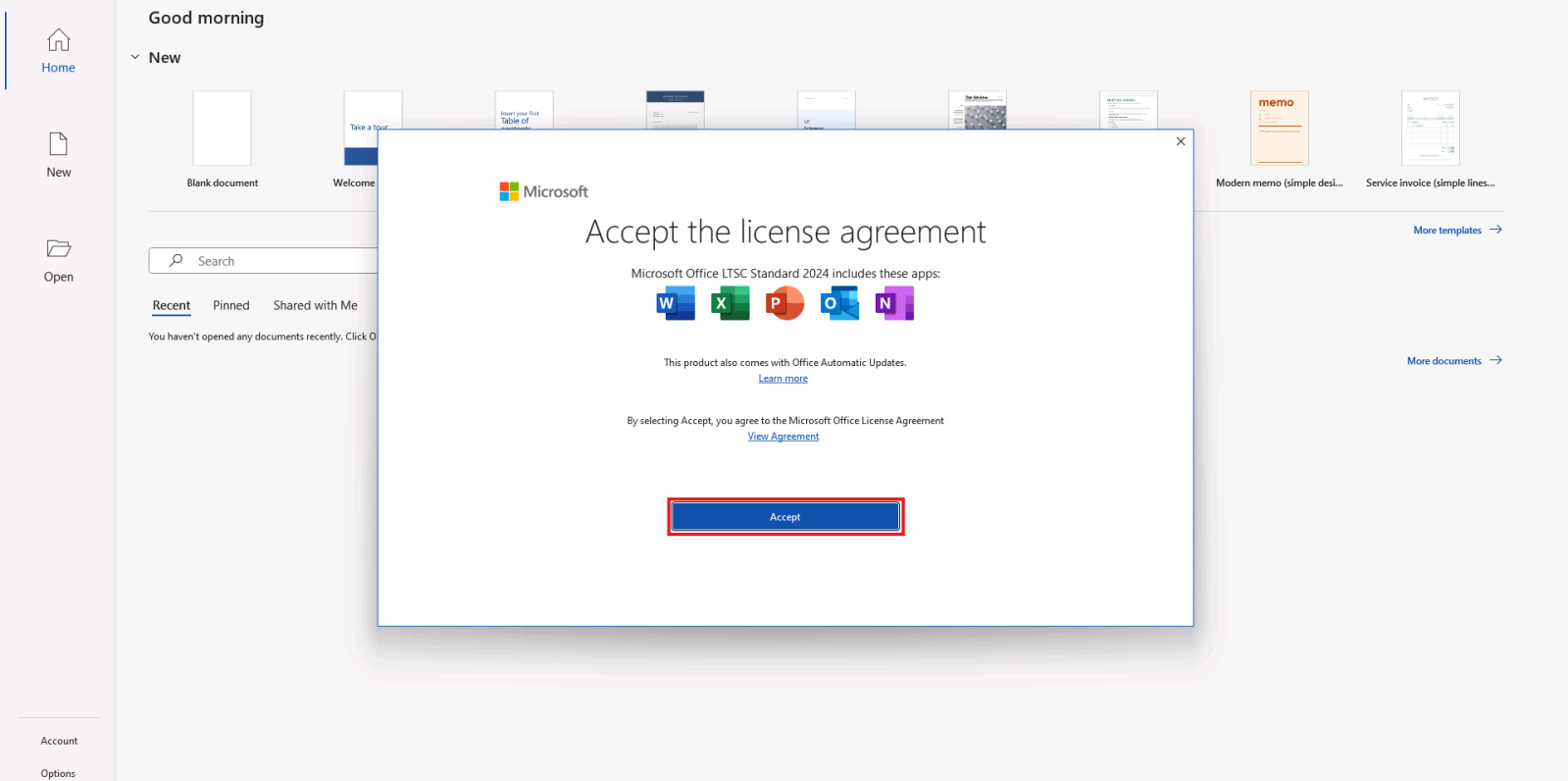Click the Accept button in license dialog

point(784,517)
